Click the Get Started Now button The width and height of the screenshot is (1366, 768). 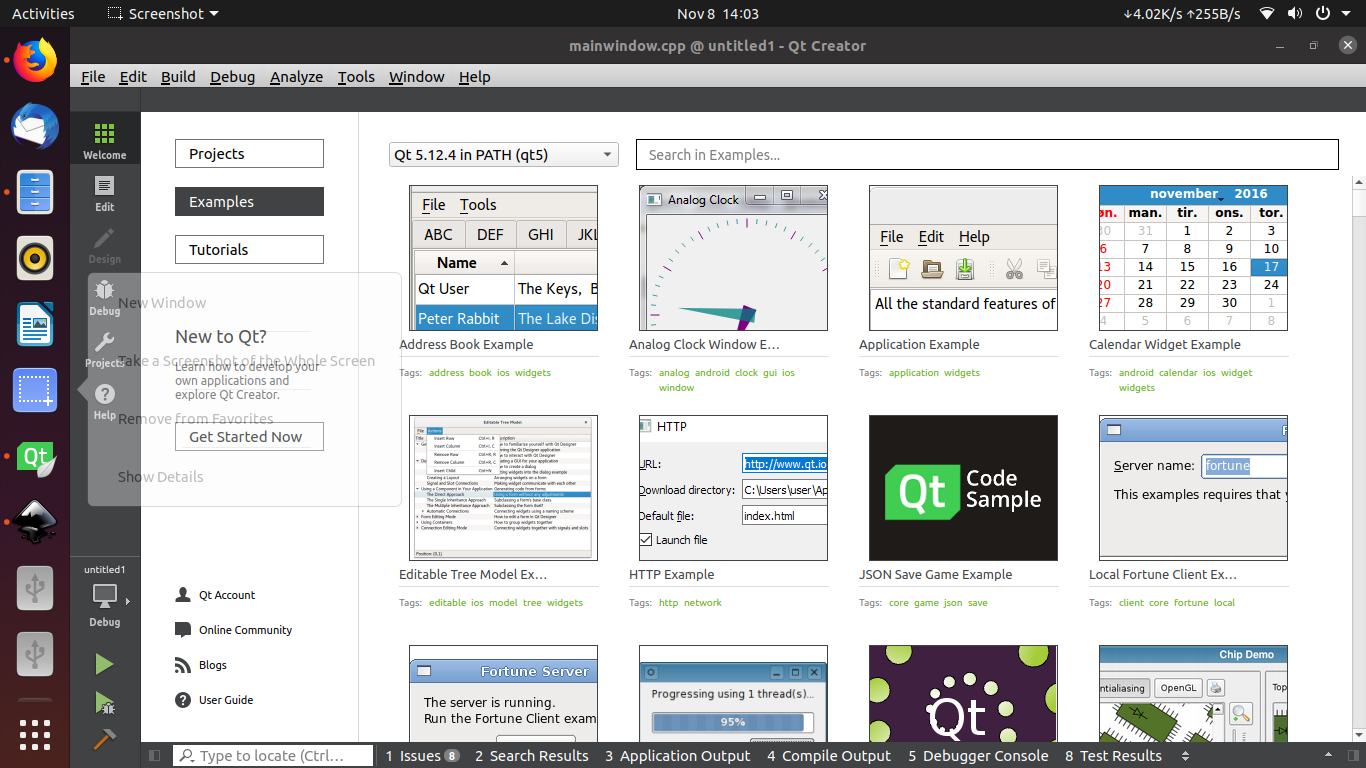(x=249, y=436)
